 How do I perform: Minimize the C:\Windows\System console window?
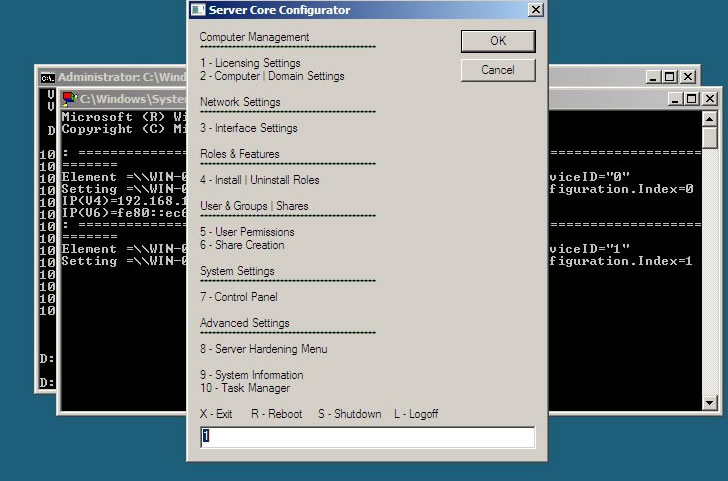click(x=674, y=99)
